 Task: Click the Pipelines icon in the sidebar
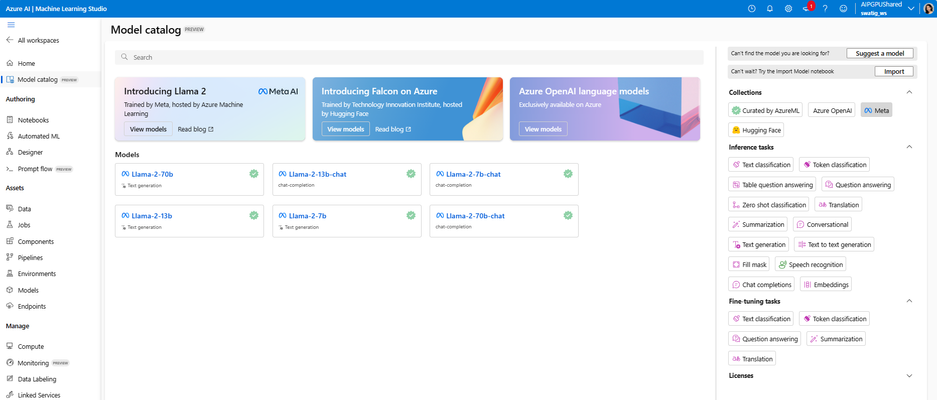(x=10, y=257)
